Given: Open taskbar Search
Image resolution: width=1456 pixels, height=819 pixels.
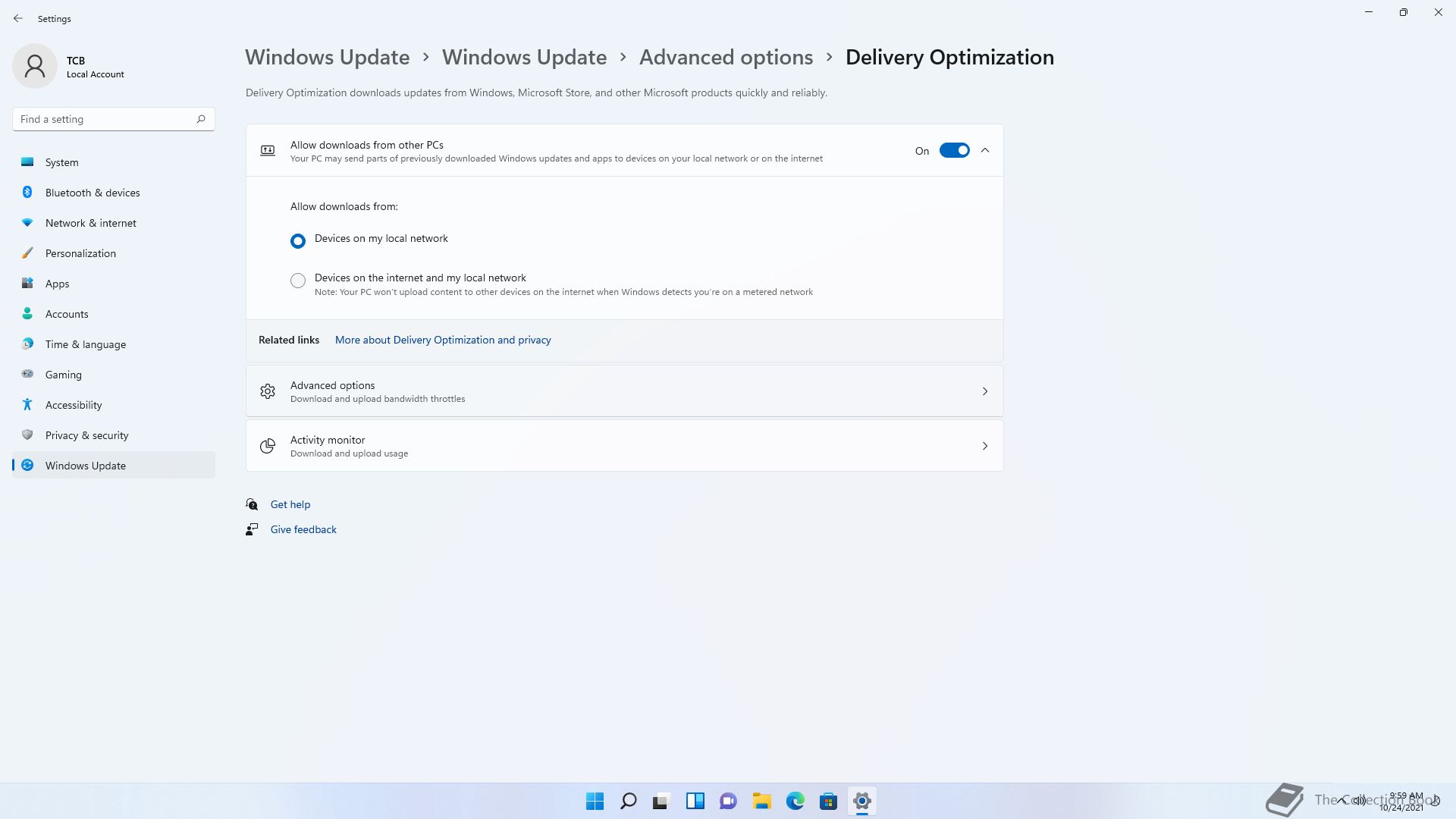Looking at the screenshot, I should click(628, 801).
